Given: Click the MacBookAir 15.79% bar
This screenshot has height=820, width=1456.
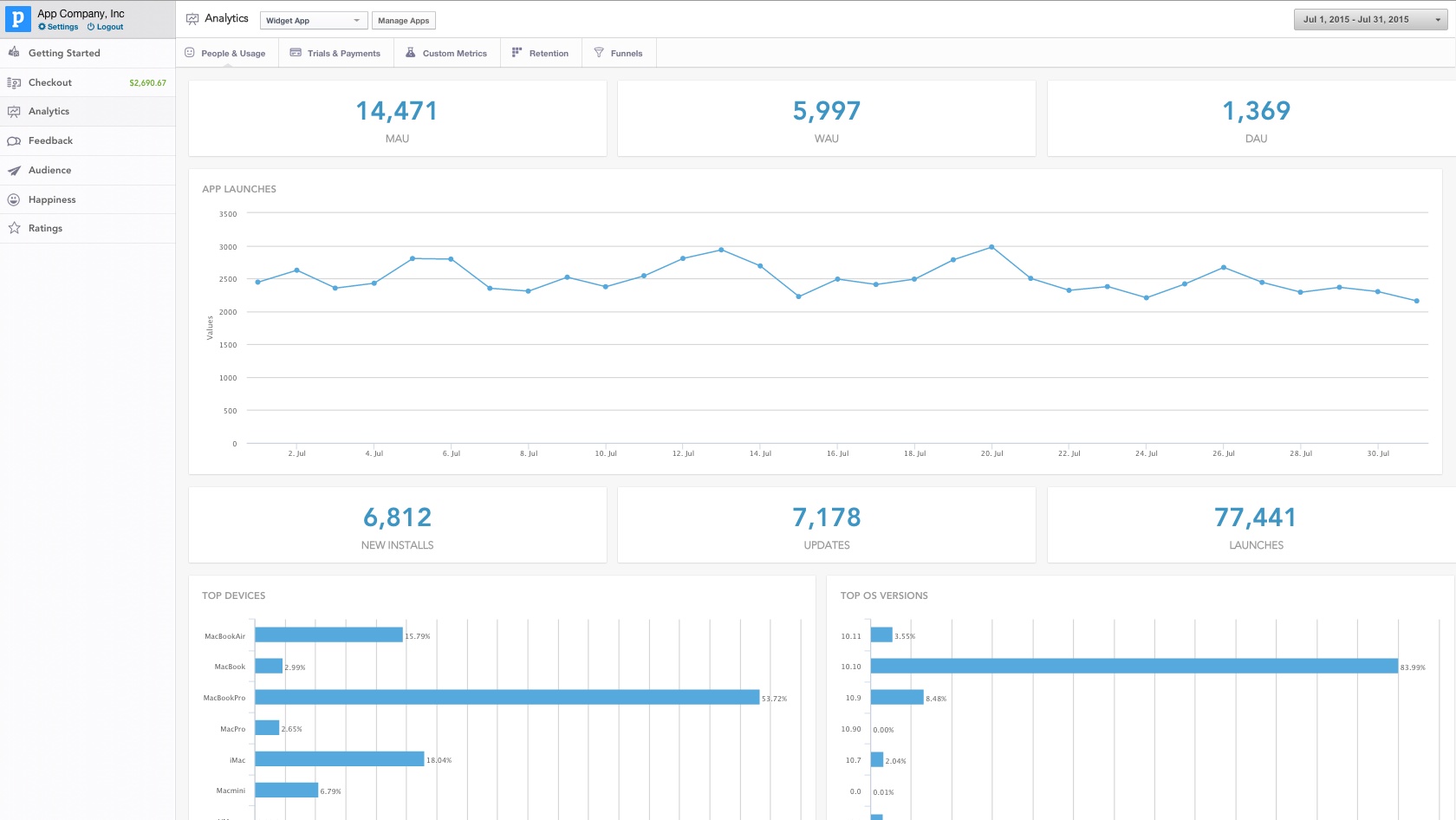Looking at the screenshot, I should click(x=329, y=635).
